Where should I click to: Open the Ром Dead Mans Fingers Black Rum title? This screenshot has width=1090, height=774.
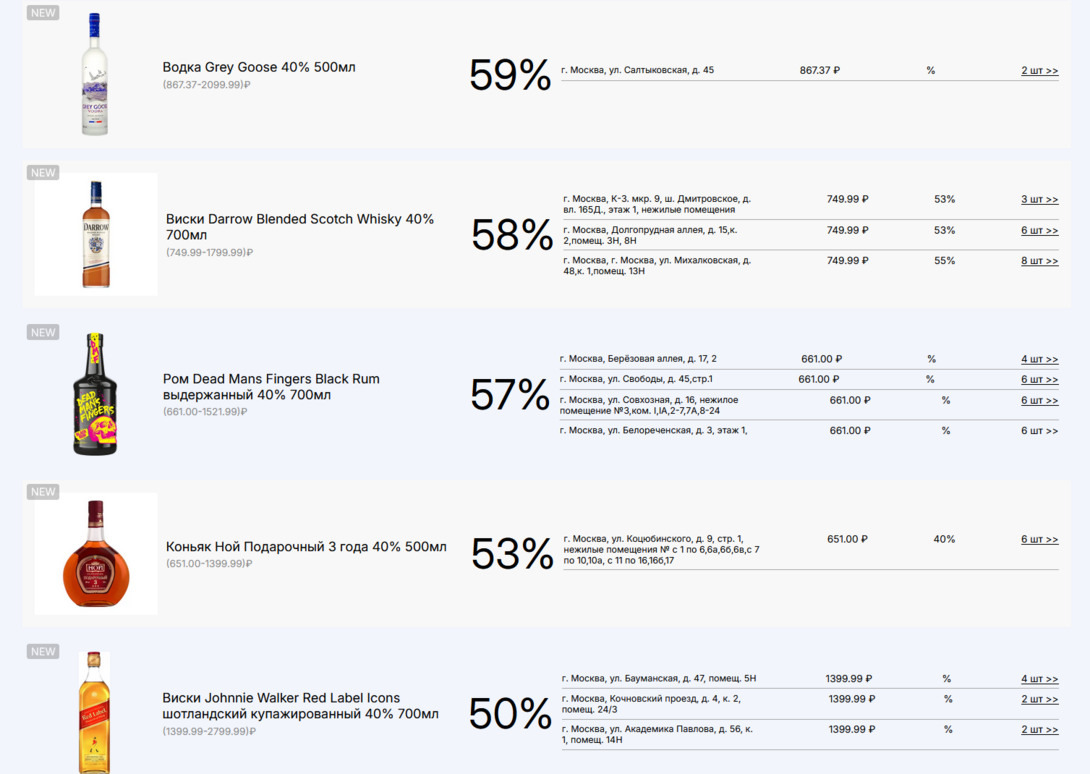coord(271,387)
